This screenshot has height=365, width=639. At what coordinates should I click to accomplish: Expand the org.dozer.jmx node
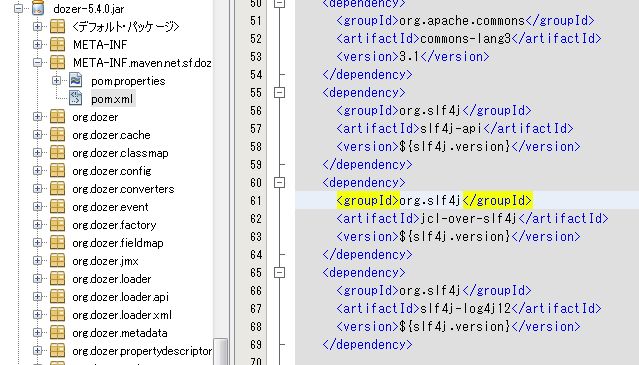click(37, 260)
